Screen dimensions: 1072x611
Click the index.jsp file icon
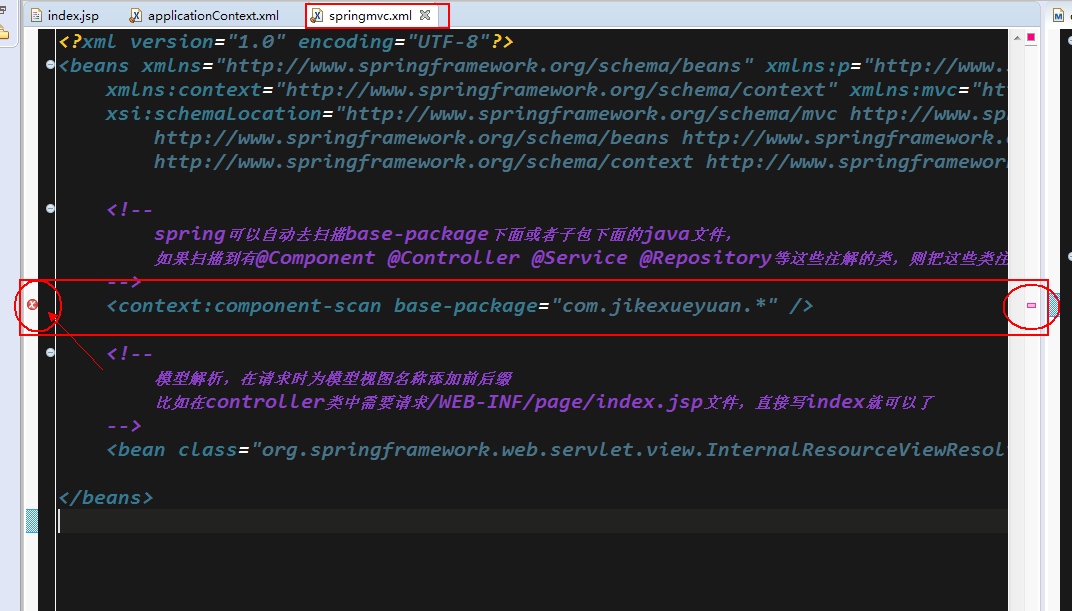point(36,15)
